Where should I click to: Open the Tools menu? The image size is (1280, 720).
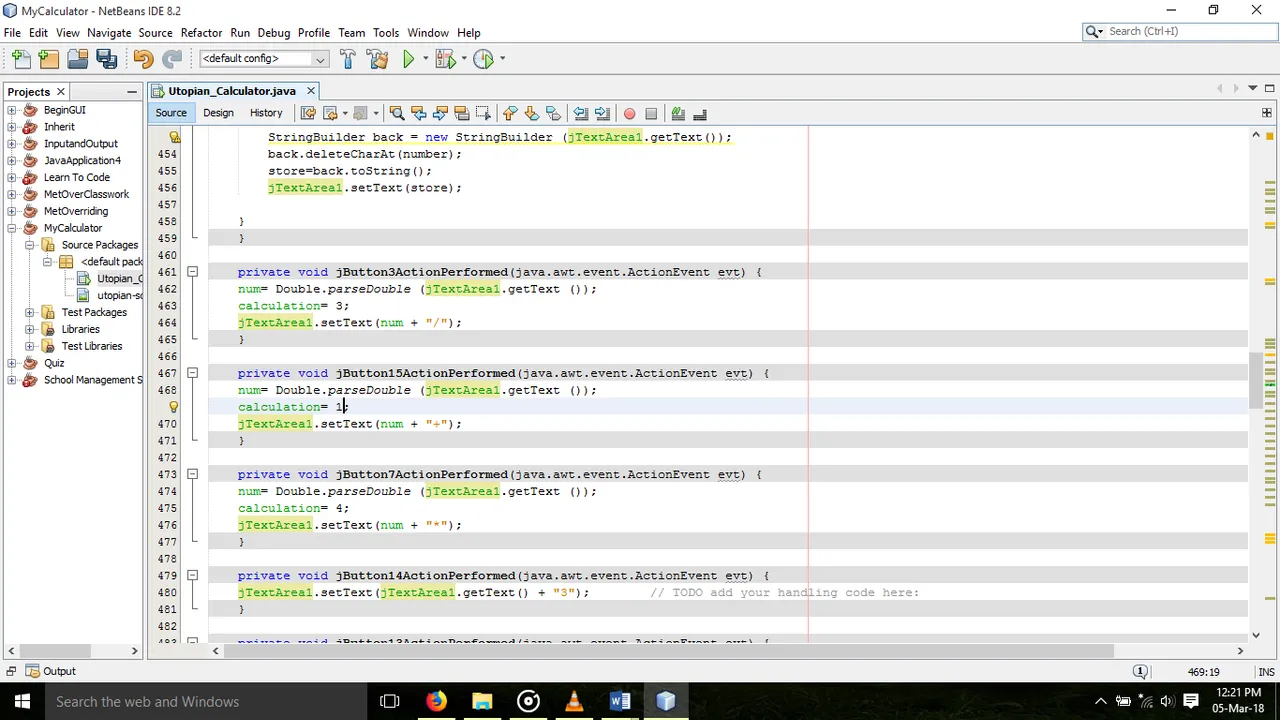(x=386, y=32)
